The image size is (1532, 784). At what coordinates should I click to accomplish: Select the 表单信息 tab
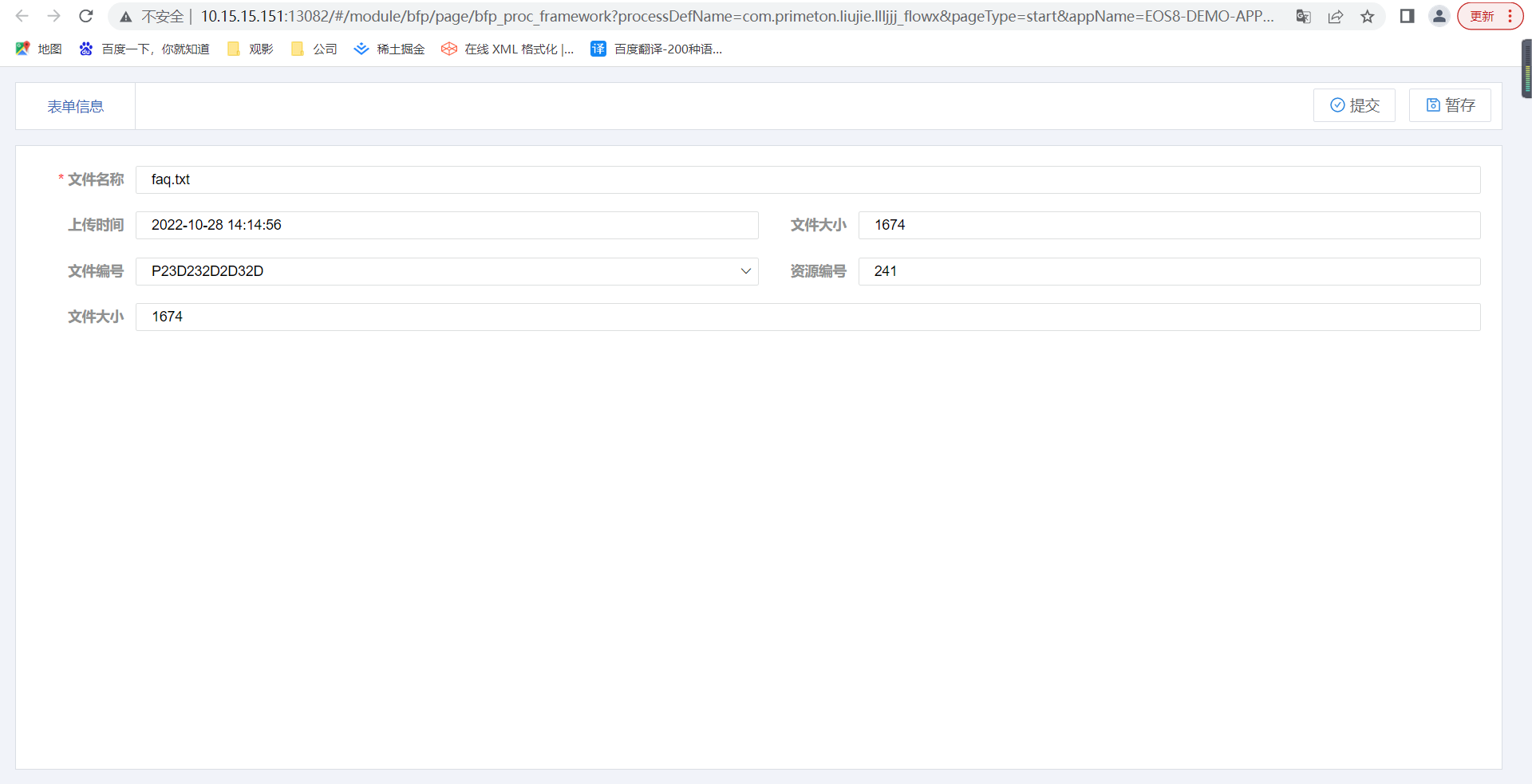75,106
